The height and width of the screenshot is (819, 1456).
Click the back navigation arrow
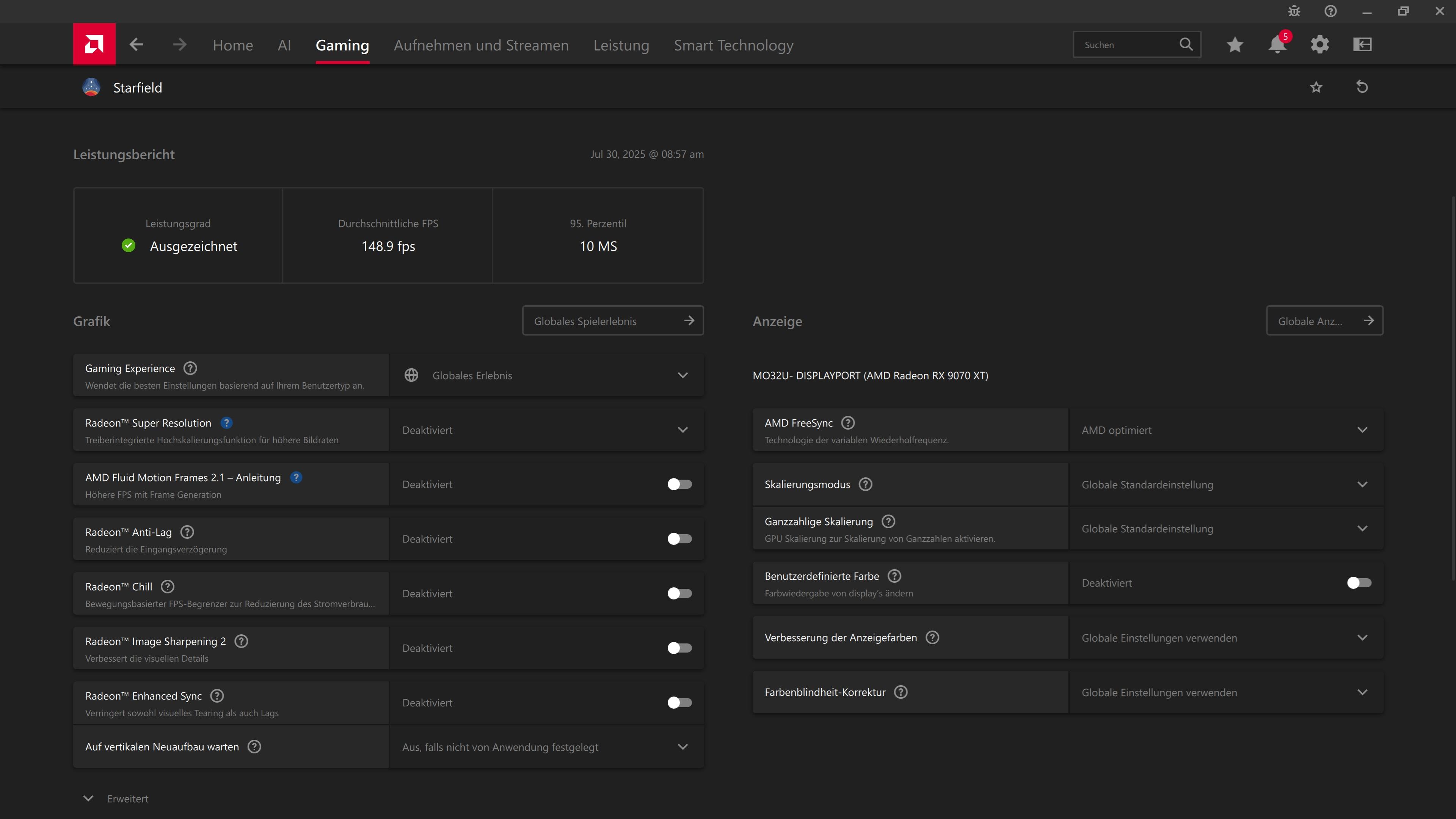coord(136,45)
